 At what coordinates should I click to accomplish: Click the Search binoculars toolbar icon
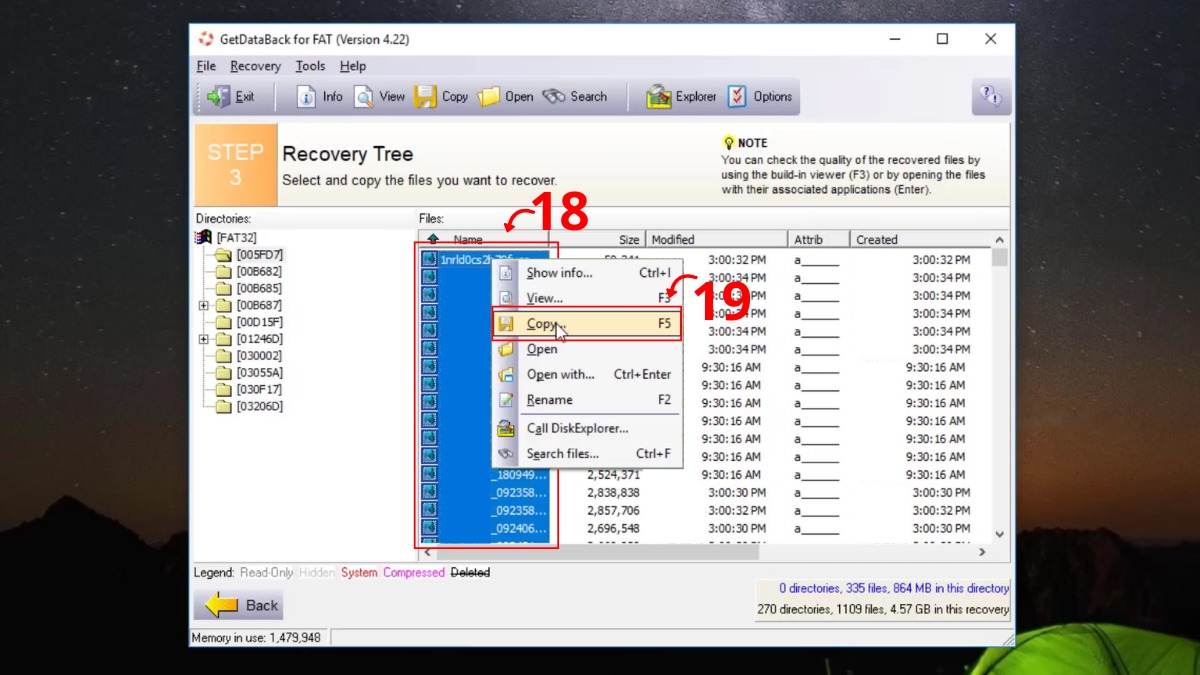coord(554,97)
